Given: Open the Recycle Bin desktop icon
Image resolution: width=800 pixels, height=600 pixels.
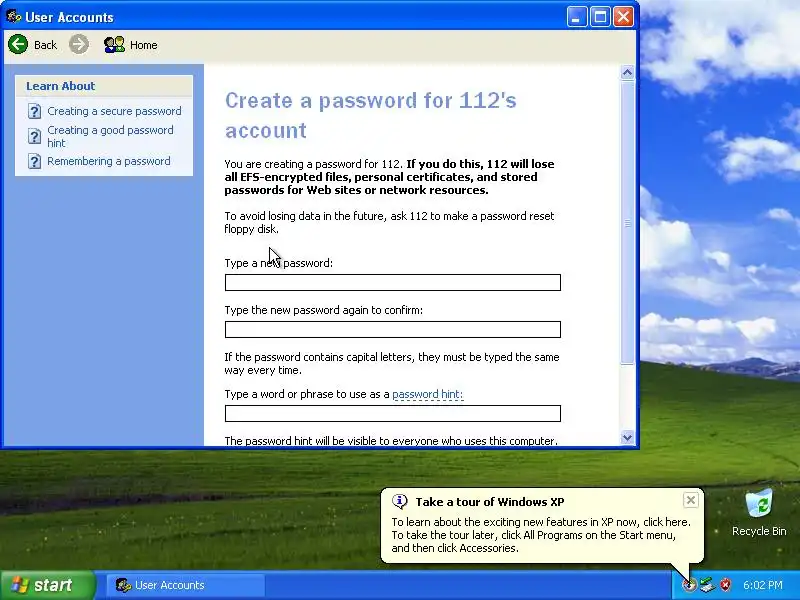Looking at the screenshot, I should [x=759, y=513].
